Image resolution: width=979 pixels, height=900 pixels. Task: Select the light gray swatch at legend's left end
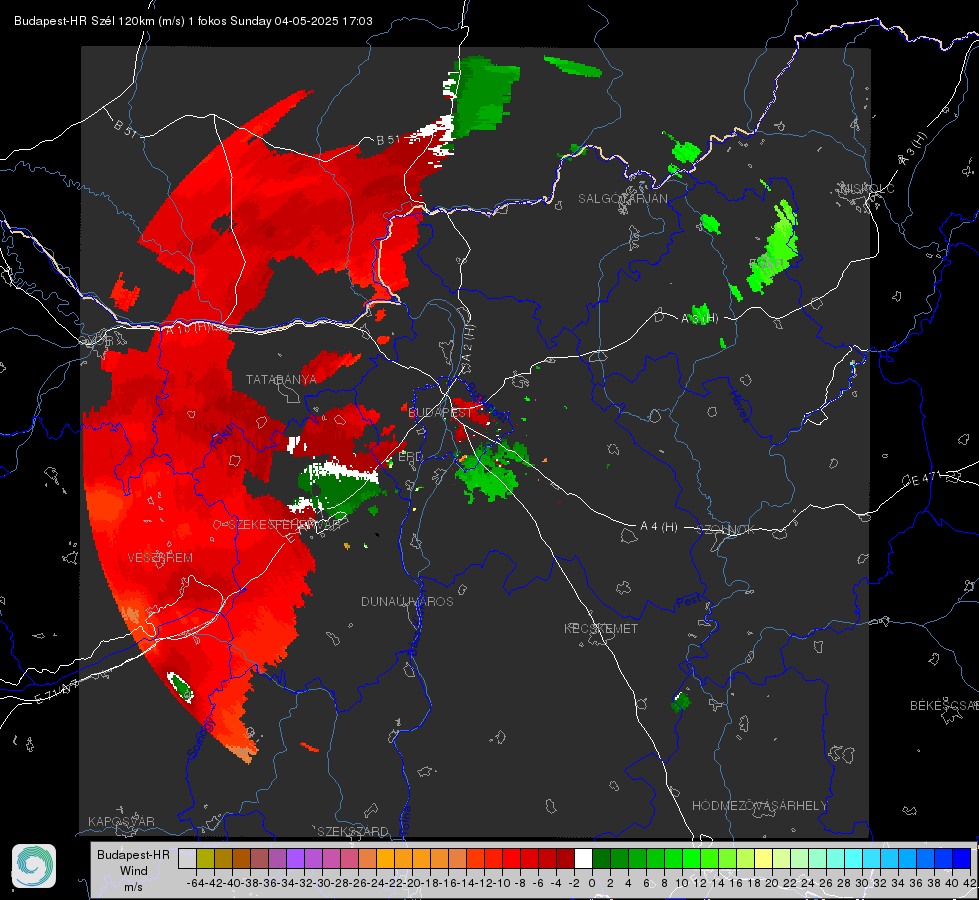pos(187,858)
